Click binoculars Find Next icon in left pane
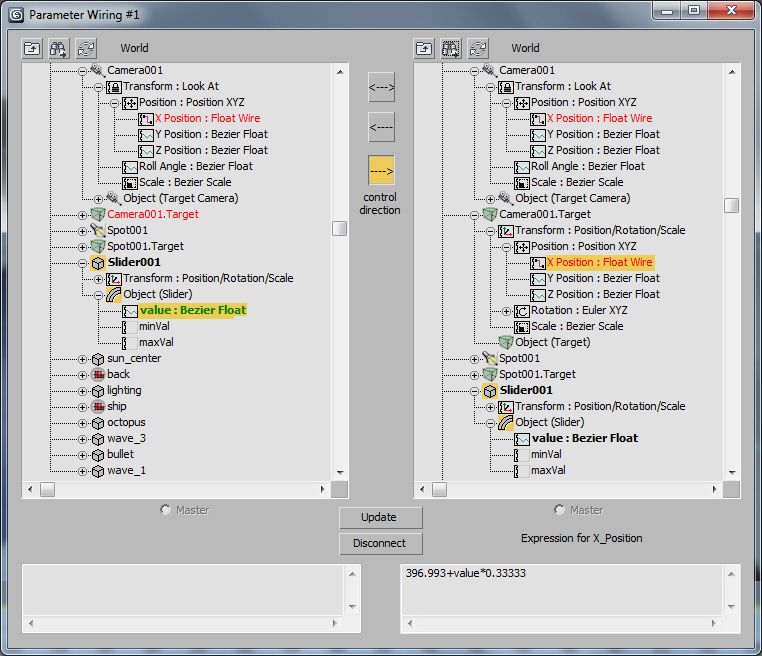 coord(59,48)
